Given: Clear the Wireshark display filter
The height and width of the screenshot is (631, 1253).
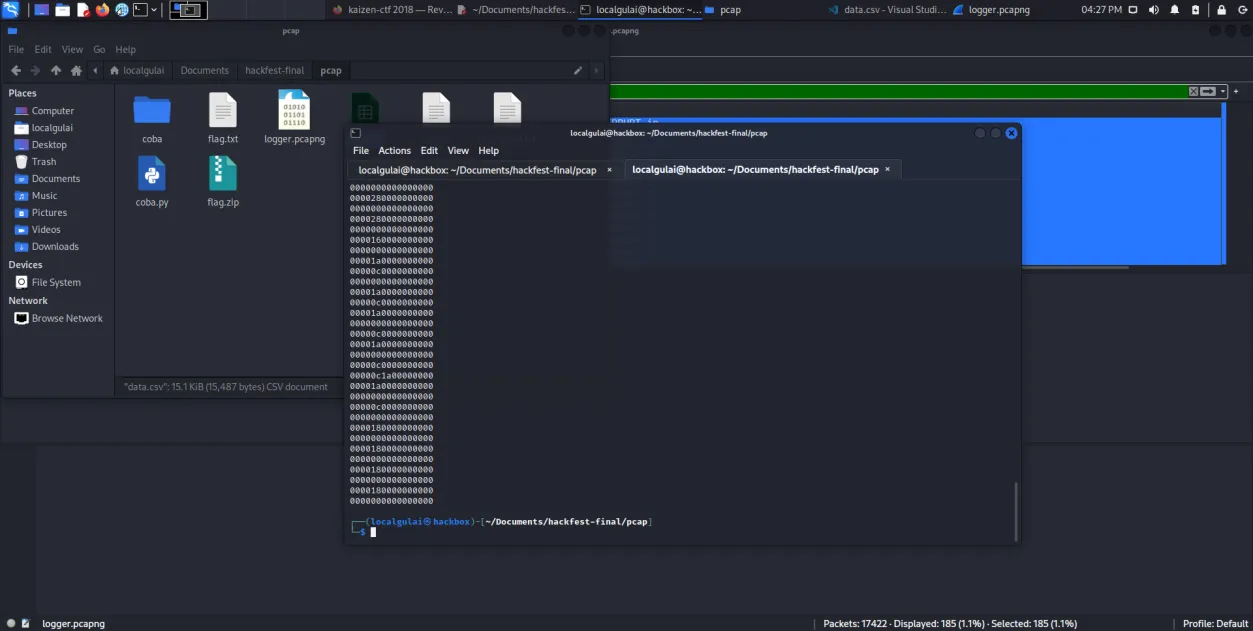Looking at the screenshot, I should 1193,91.
